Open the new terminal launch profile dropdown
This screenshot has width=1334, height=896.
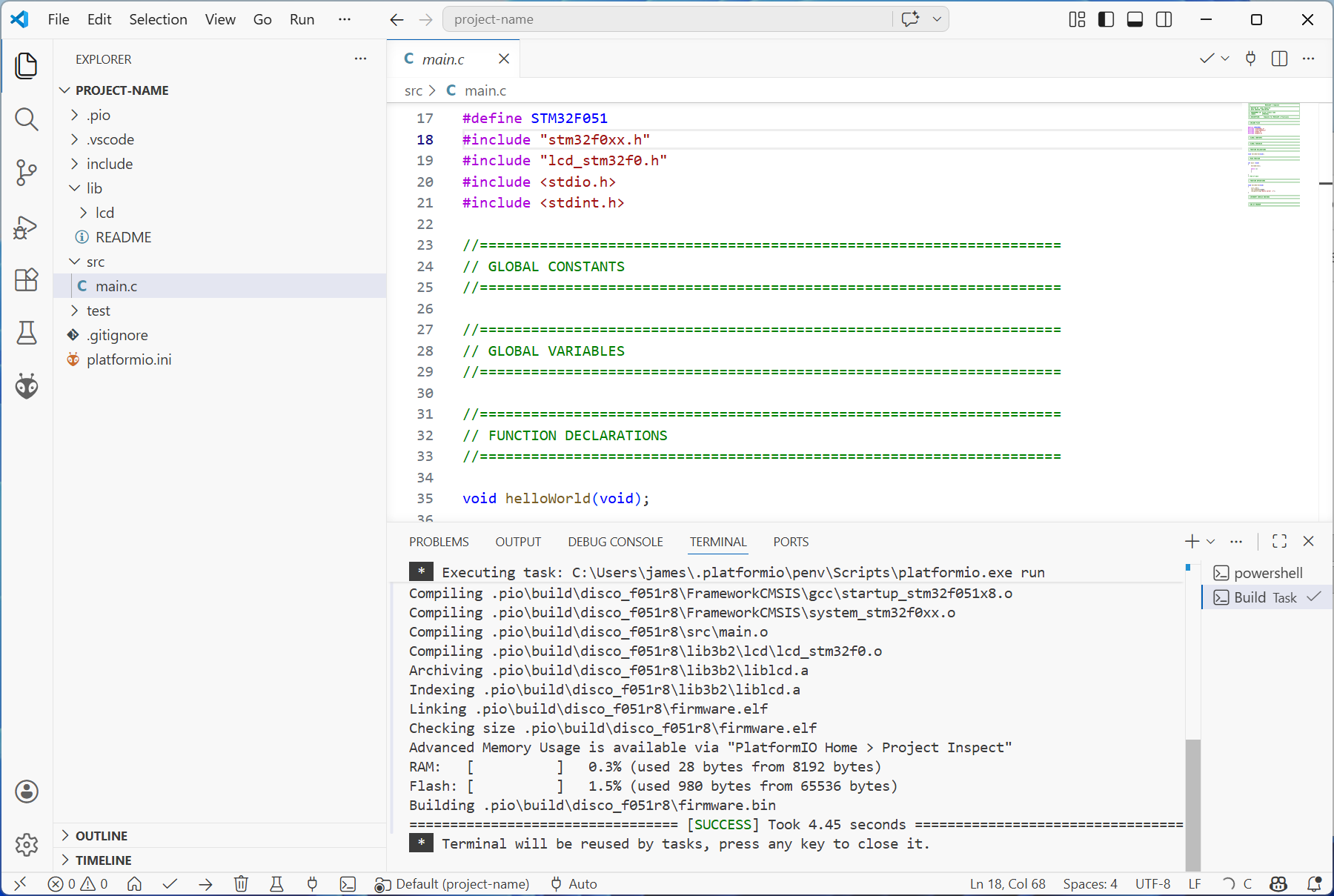(x=1211, y=542)
